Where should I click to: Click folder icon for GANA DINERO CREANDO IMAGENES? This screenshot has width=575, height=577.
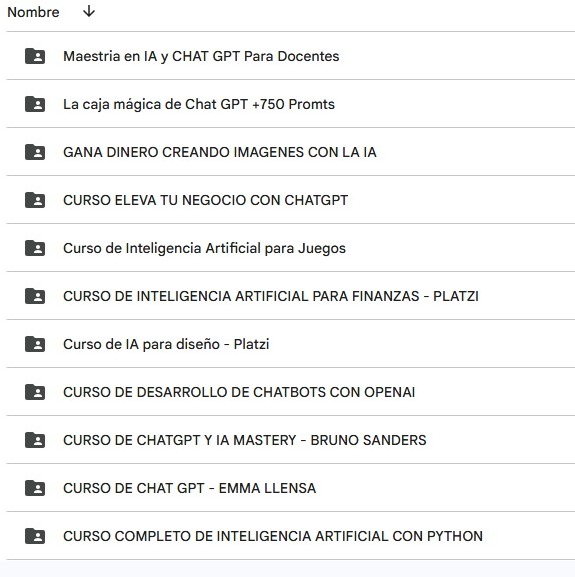click(x=35, y=152)
